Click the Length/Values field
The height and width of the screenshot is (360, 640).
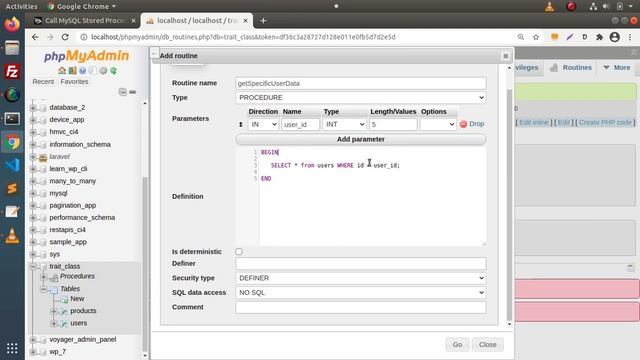tap(393, 124)
